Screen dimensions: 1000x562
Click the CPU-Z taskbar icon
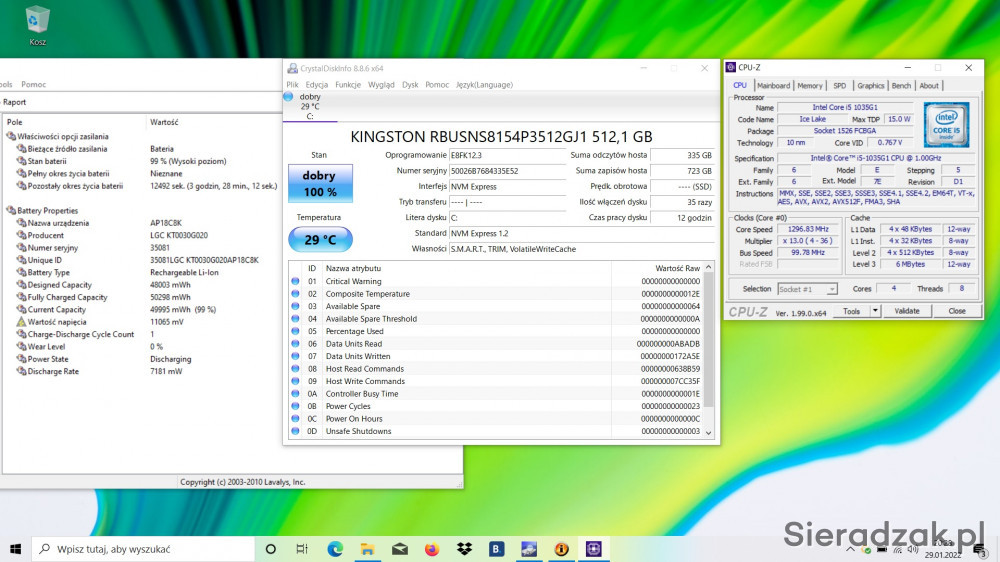point(594,549)
